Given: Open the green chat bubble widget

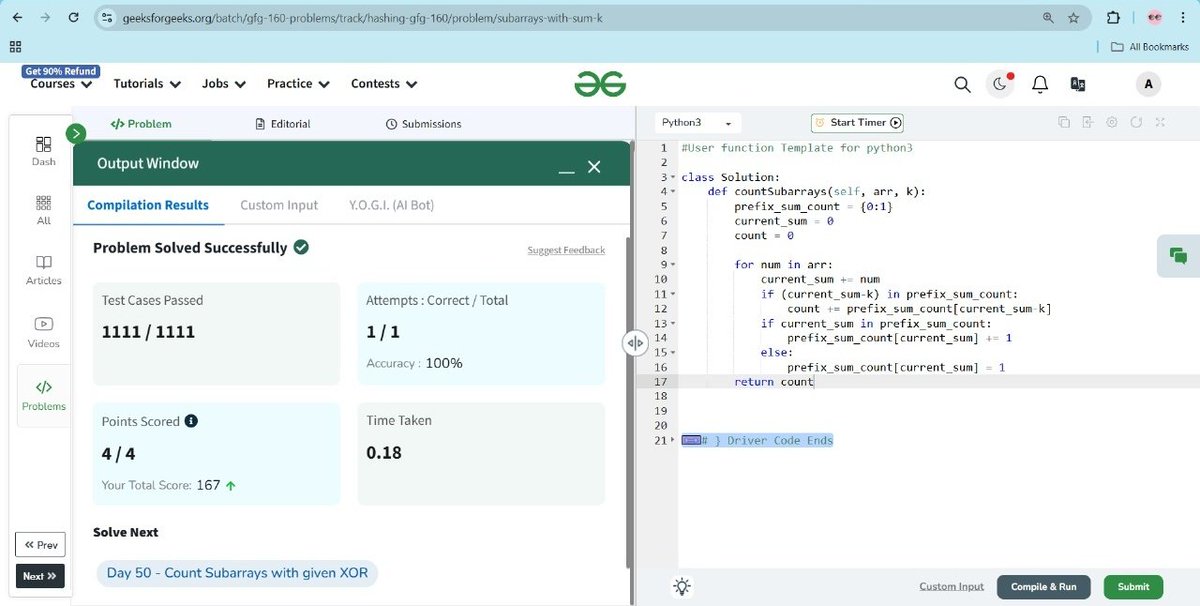Looking at the screenshot, I should click(x=1178, y=256).
